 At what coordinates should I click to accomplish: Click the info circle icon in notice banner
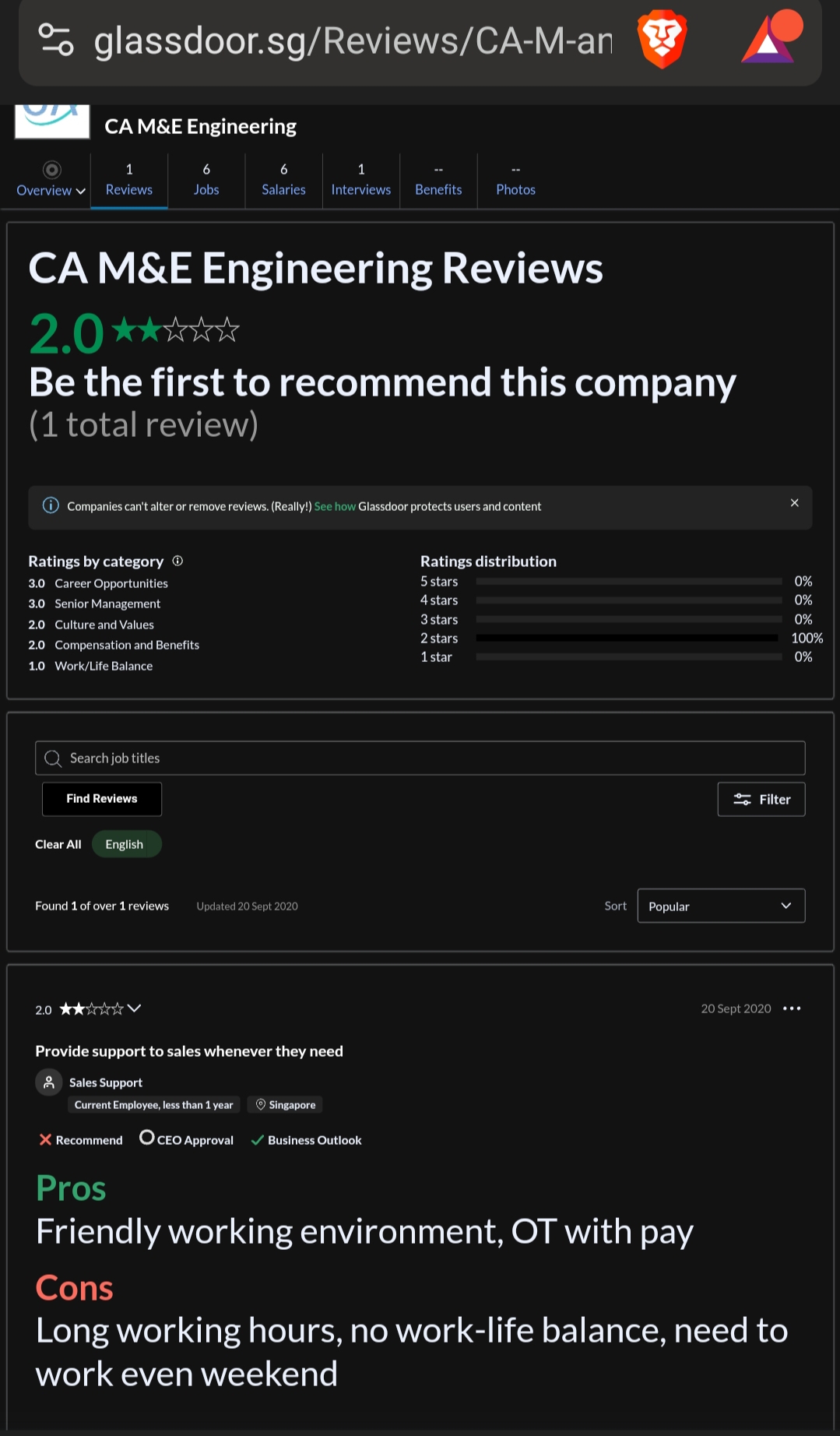point(51,506)
